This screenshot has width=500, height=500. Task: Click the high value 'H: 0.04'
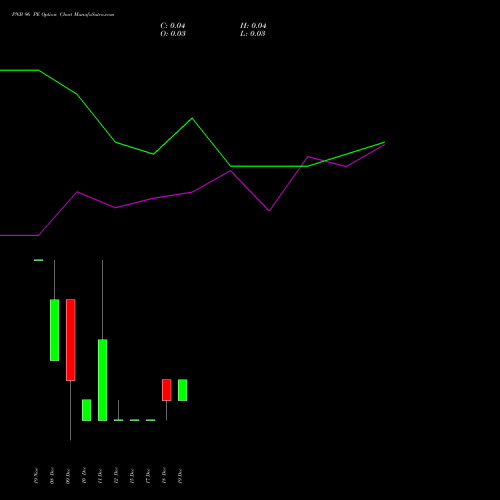coord(253,26)
